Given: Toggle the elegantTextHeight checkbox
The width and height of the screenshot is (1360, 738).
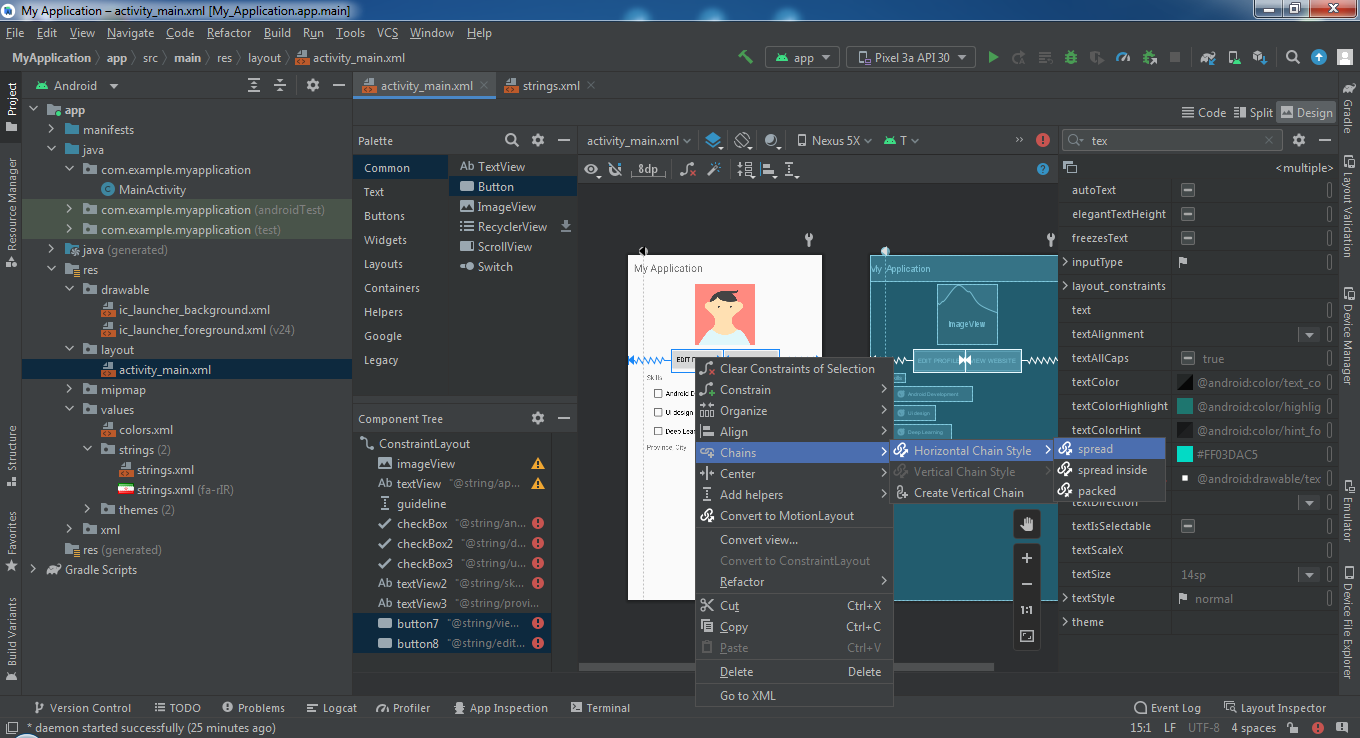Looking at the screenshot, I should [1187, 214].
